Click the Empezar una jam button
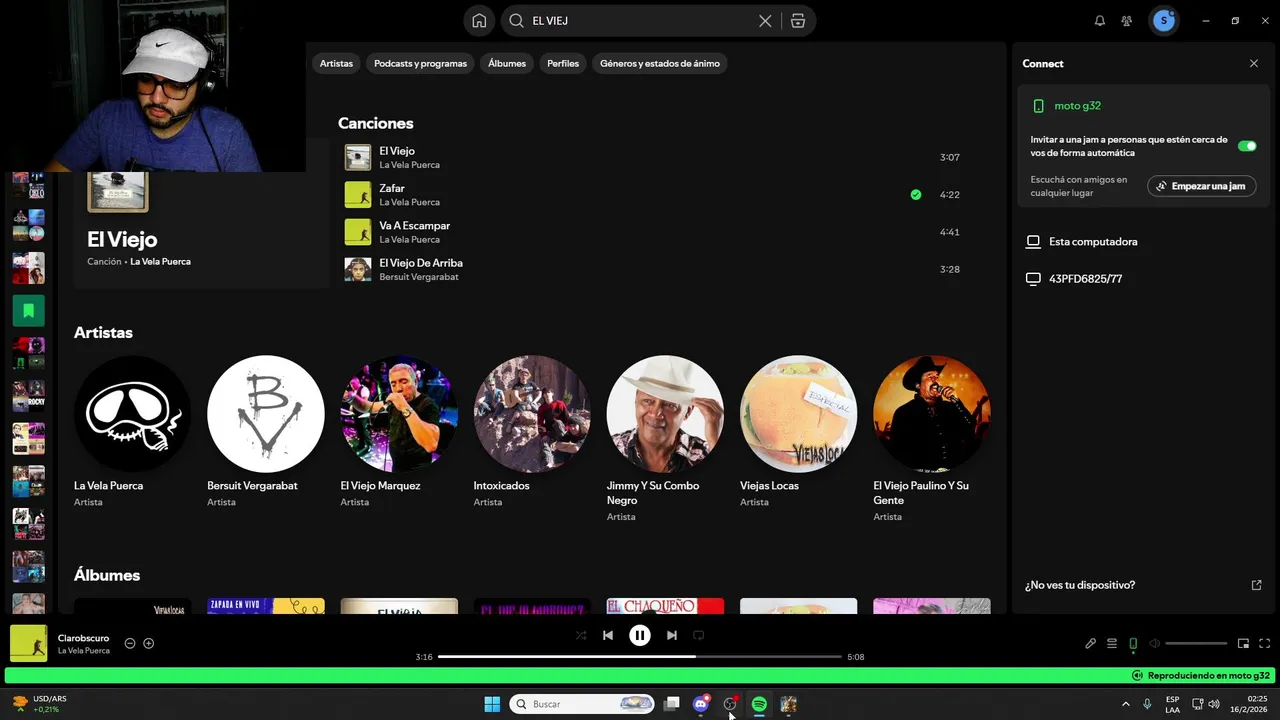The width and height of the screenshot is (1280, 720). click(1201, 186)
